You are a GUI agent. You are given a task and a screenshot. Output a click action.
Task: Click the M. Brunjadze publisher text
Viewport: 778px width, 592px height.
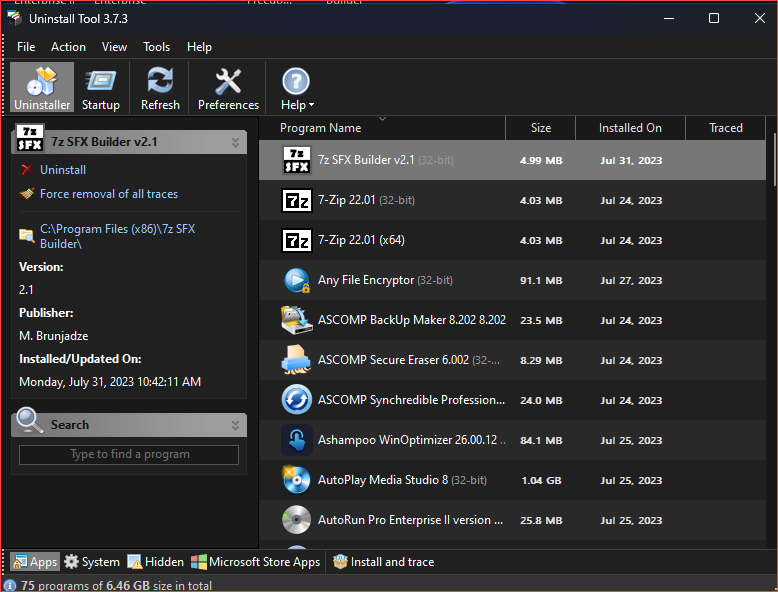point(54,336)
